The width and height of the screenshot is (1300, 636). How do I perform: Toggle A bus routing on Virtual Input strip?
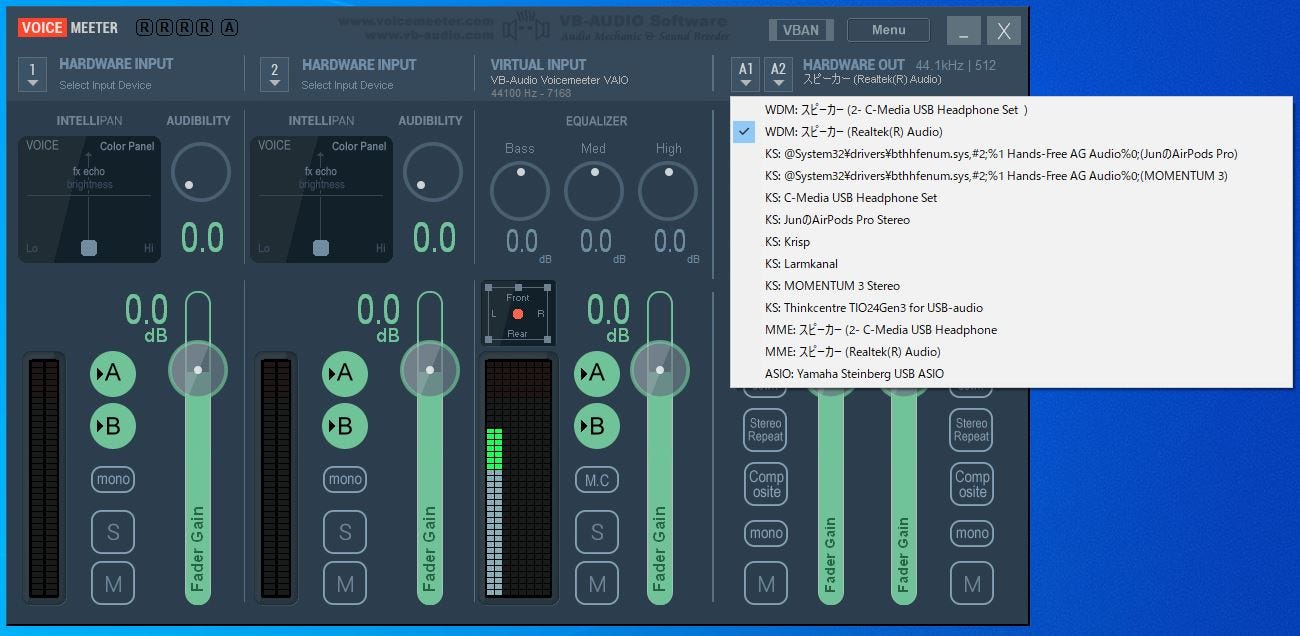coord(597,373)
